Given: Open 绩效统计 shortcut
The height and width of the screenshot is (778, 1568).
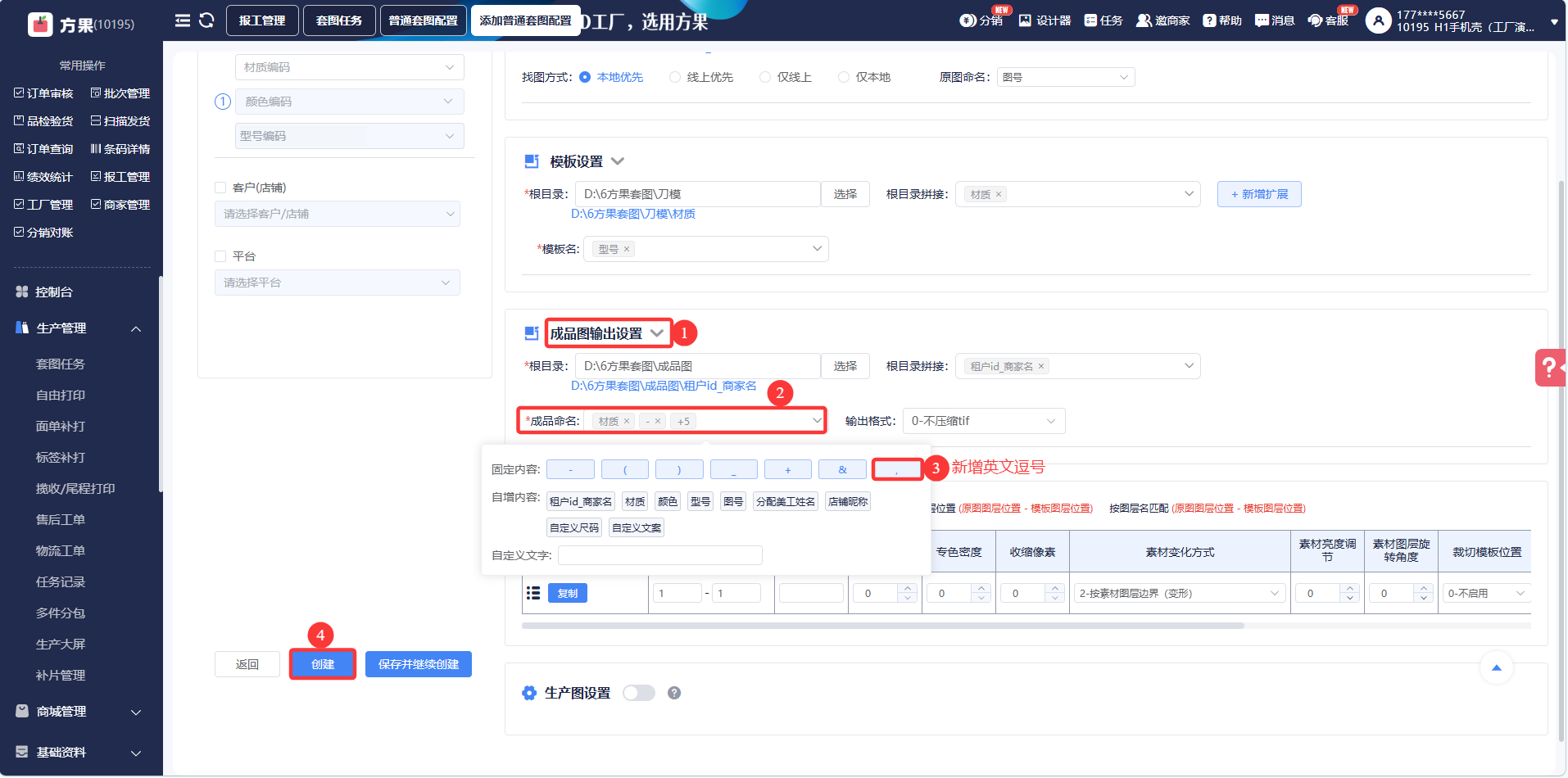Looking at the screenshot, I should pos(44,177).
